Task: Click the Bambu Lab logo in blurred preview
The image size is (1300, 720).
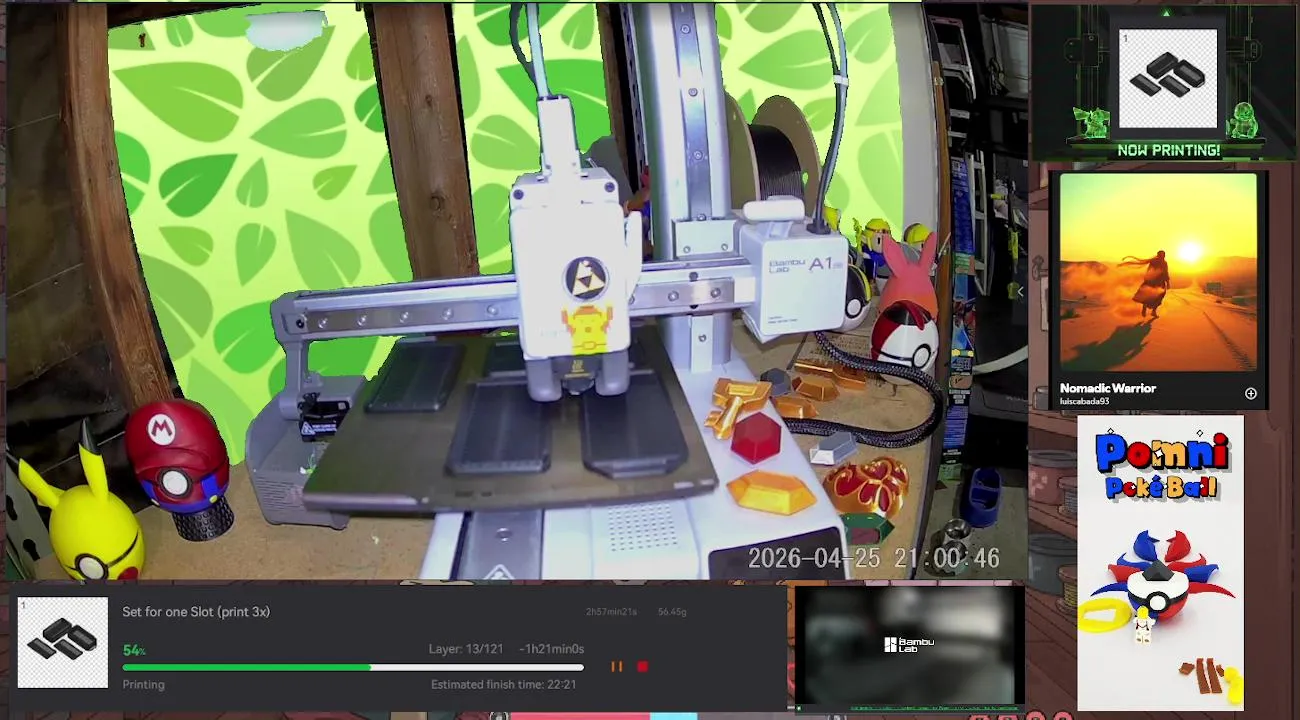Action: [x=909, y=645]
